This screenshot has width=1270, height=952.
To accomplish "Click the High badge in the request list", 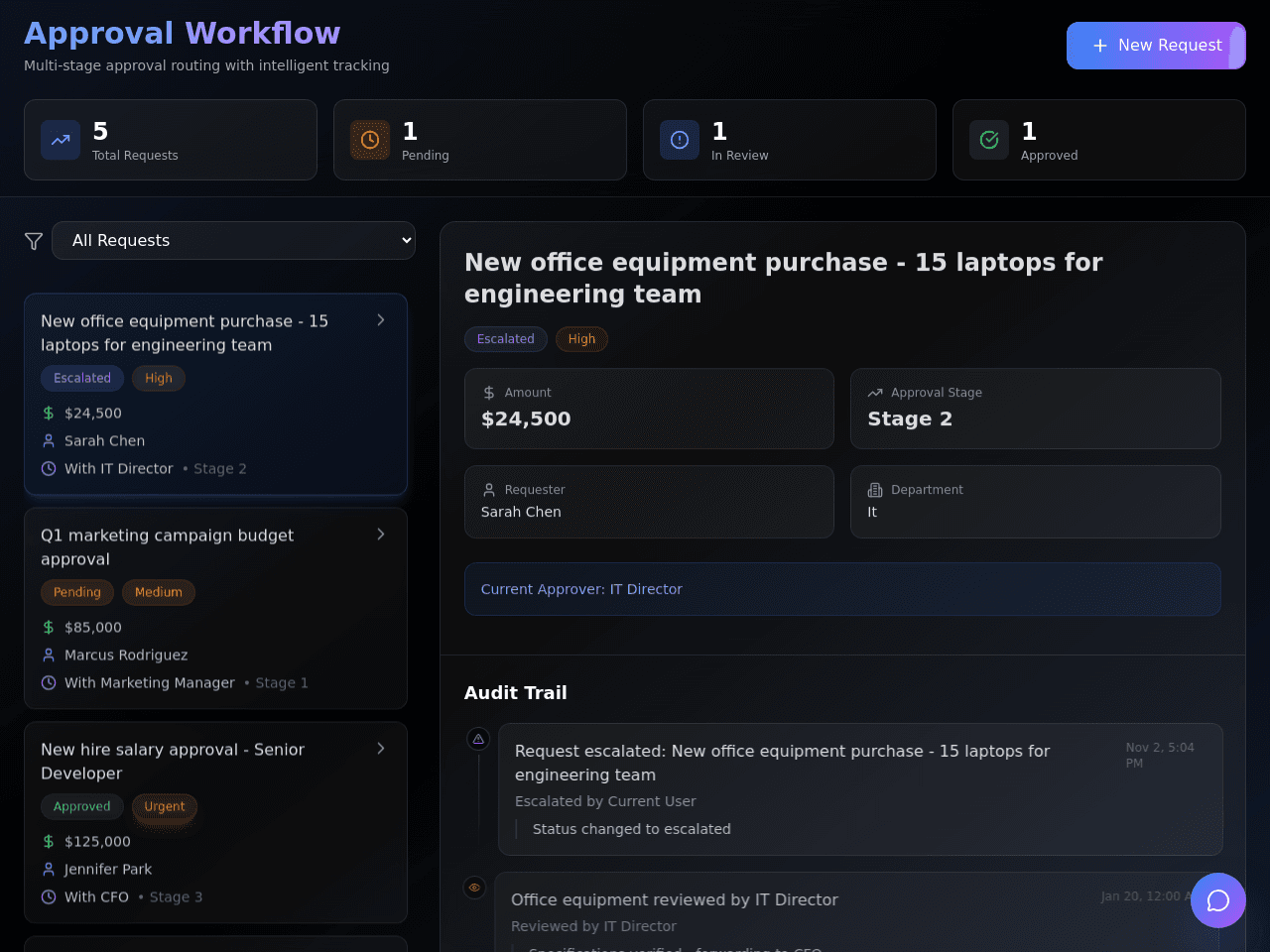I will tap(159, 378).
